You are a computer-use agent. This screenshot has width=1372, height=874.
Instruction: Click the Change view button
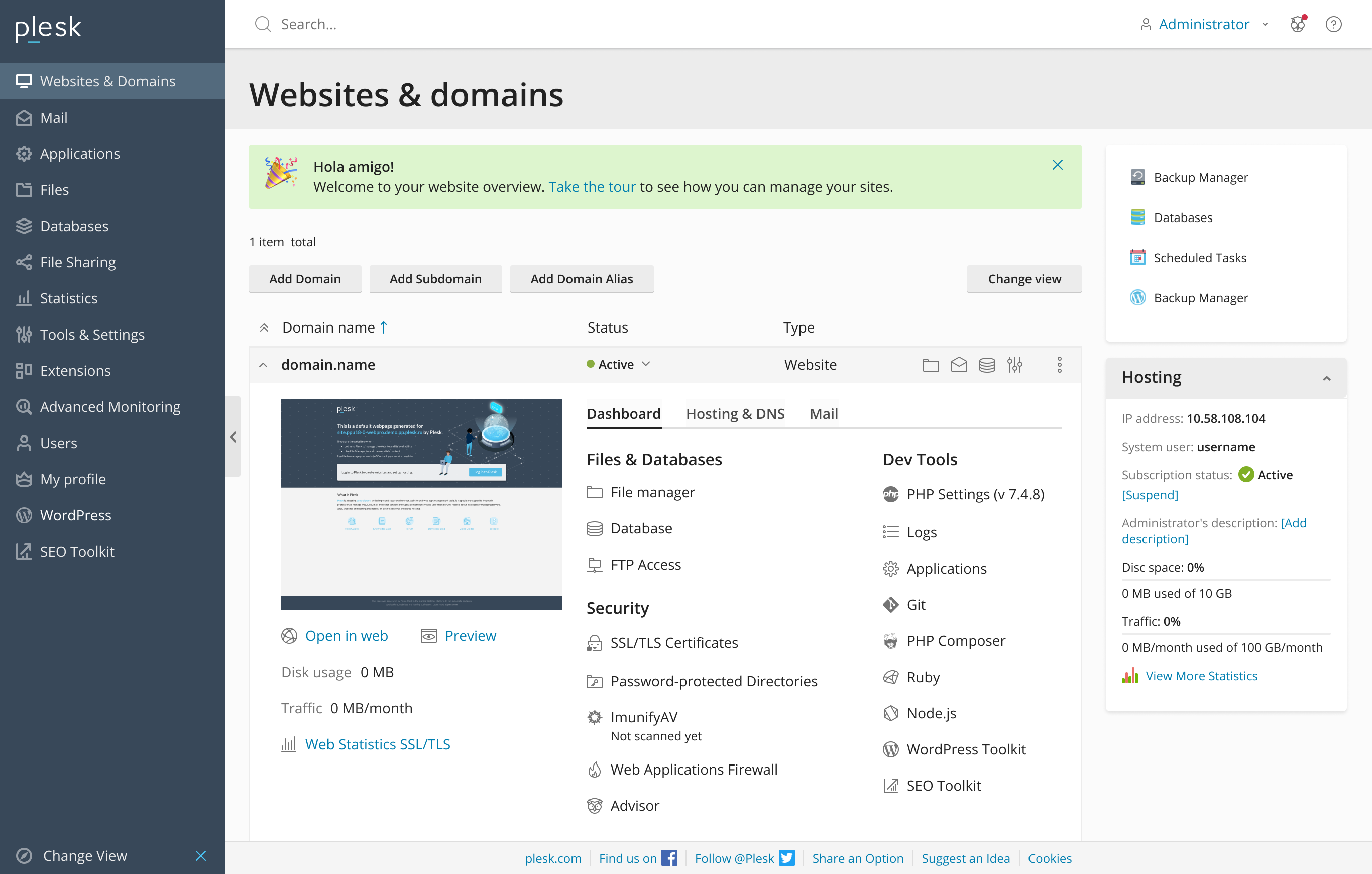point(1024,279)
